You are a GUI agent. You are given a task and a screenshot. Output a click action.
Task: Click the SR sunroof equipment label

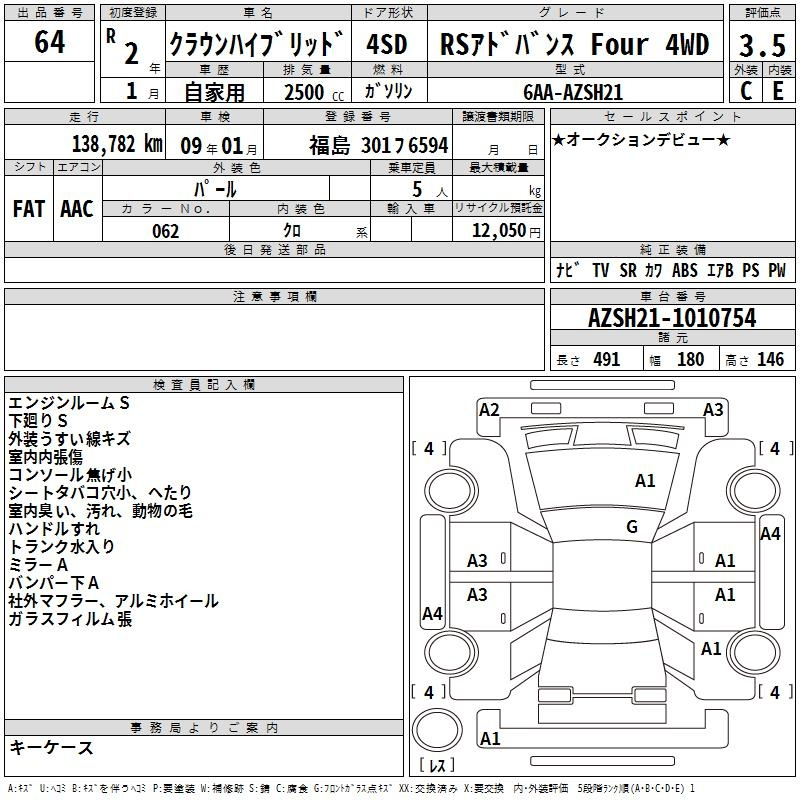pos(627,271)
